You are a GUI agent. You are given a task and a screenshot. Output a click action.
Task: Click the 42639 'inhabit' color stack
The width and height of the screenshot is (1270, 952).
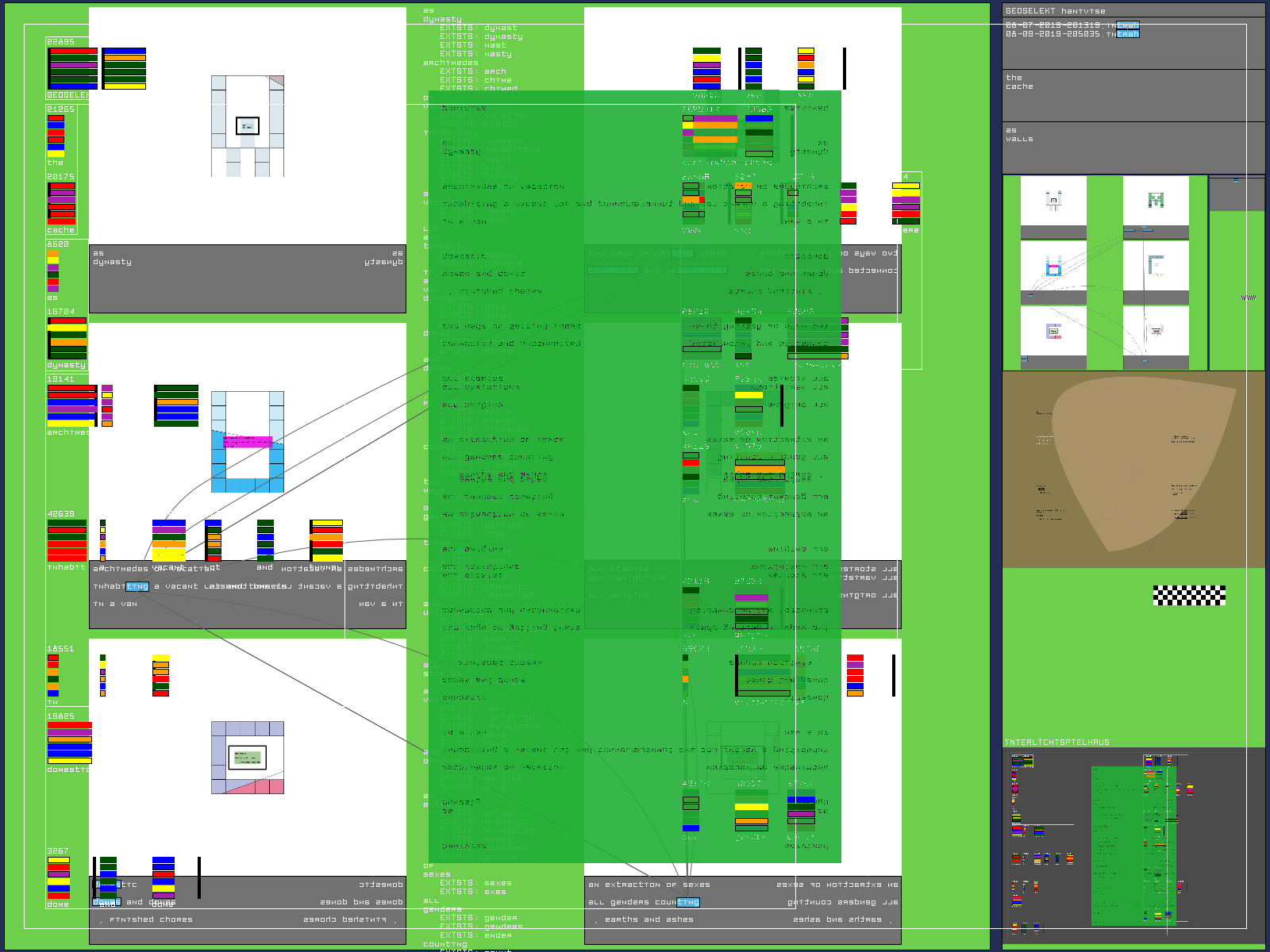pos(67,540)
